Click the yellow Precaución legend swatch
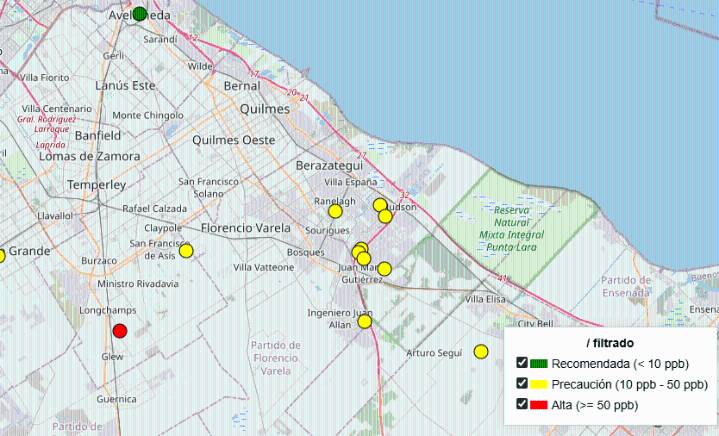The height and width of the screenshot is (436, 719). pyautogui.click(x=540, y=384)
